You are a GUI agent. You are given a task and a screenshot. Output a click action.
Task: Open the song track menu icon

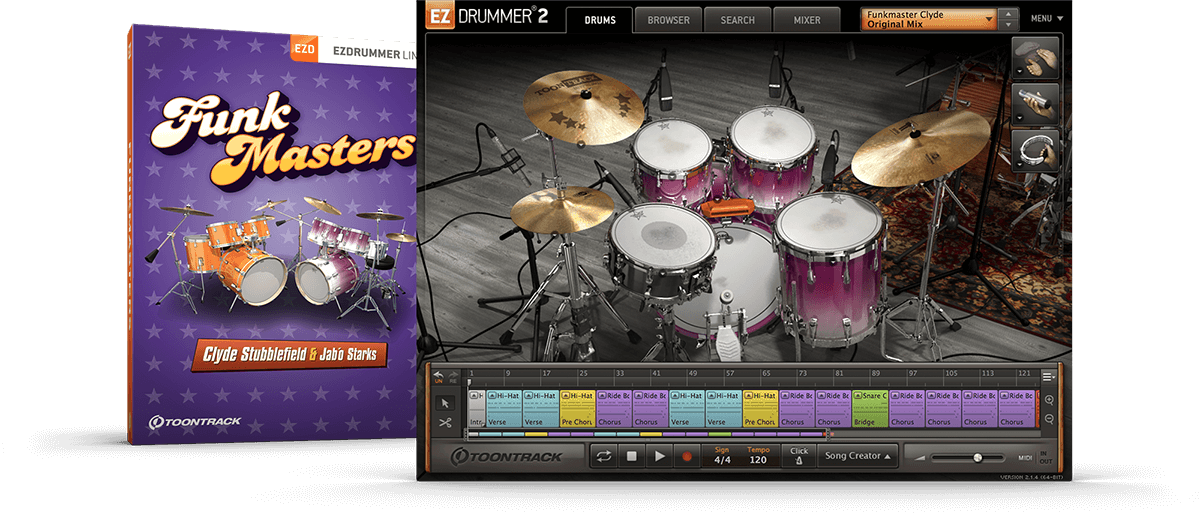[x=1048, y=376]
